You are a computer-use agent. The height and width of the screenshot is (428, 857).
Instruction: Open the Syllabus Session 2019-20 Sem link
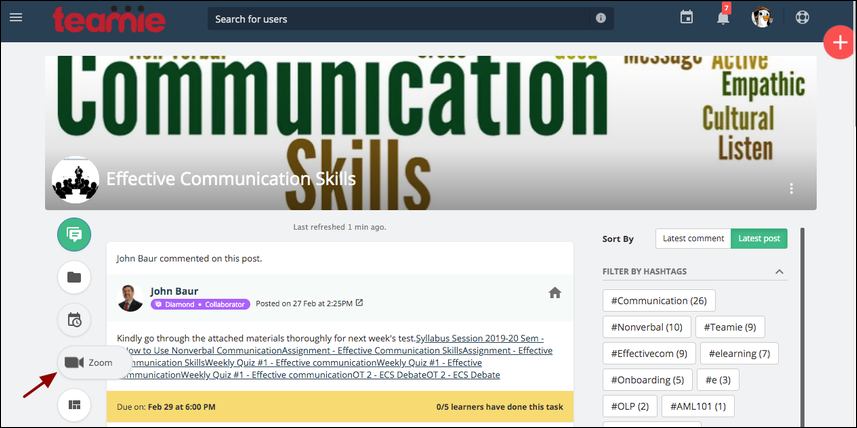[x=480, y=338]
